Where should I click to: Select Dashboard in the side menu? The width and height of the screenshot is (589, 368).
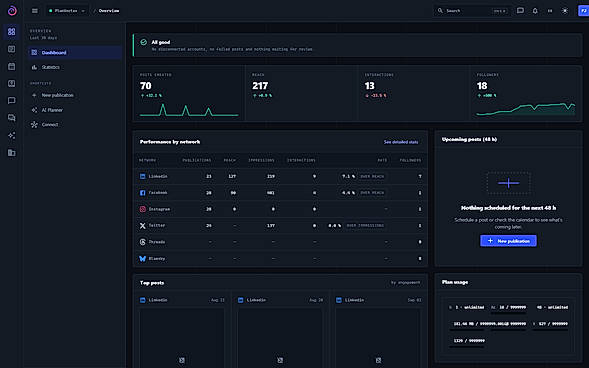click(x=75, y=53)
